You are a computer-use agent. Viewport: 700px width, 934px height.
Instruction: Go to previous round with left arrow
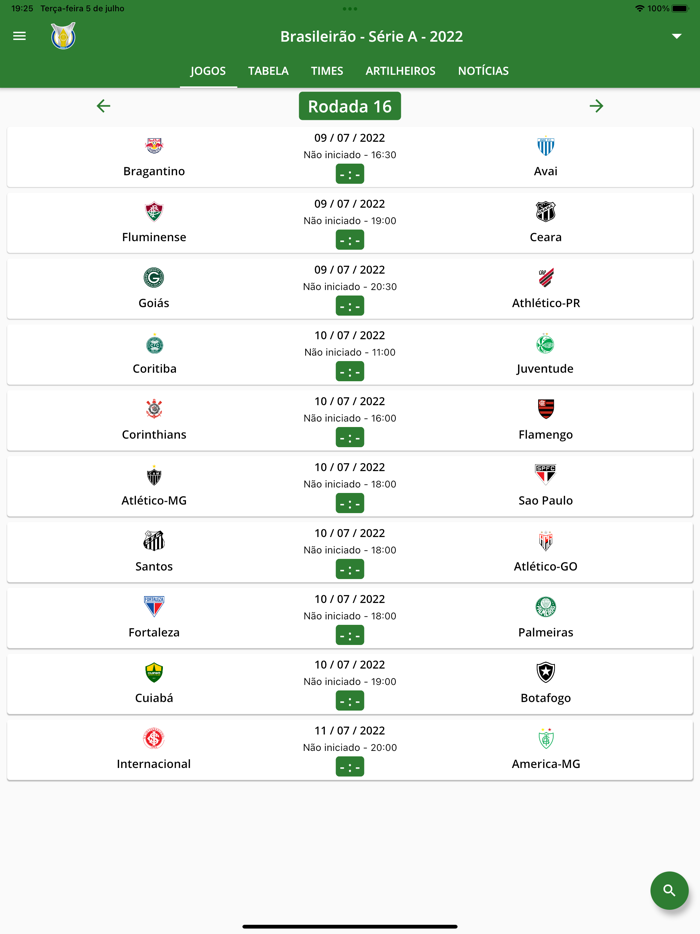pos(103,105)
